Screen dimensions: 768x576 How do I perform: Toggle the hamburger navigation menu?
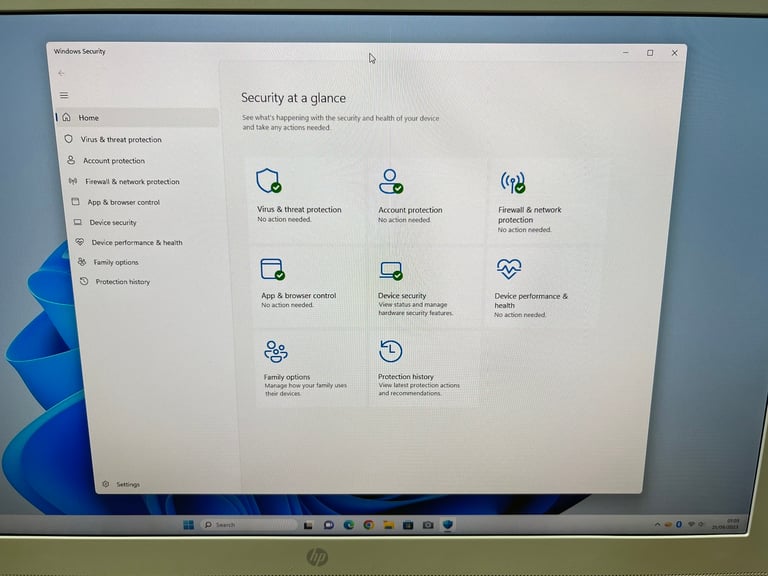click(64, 95)
